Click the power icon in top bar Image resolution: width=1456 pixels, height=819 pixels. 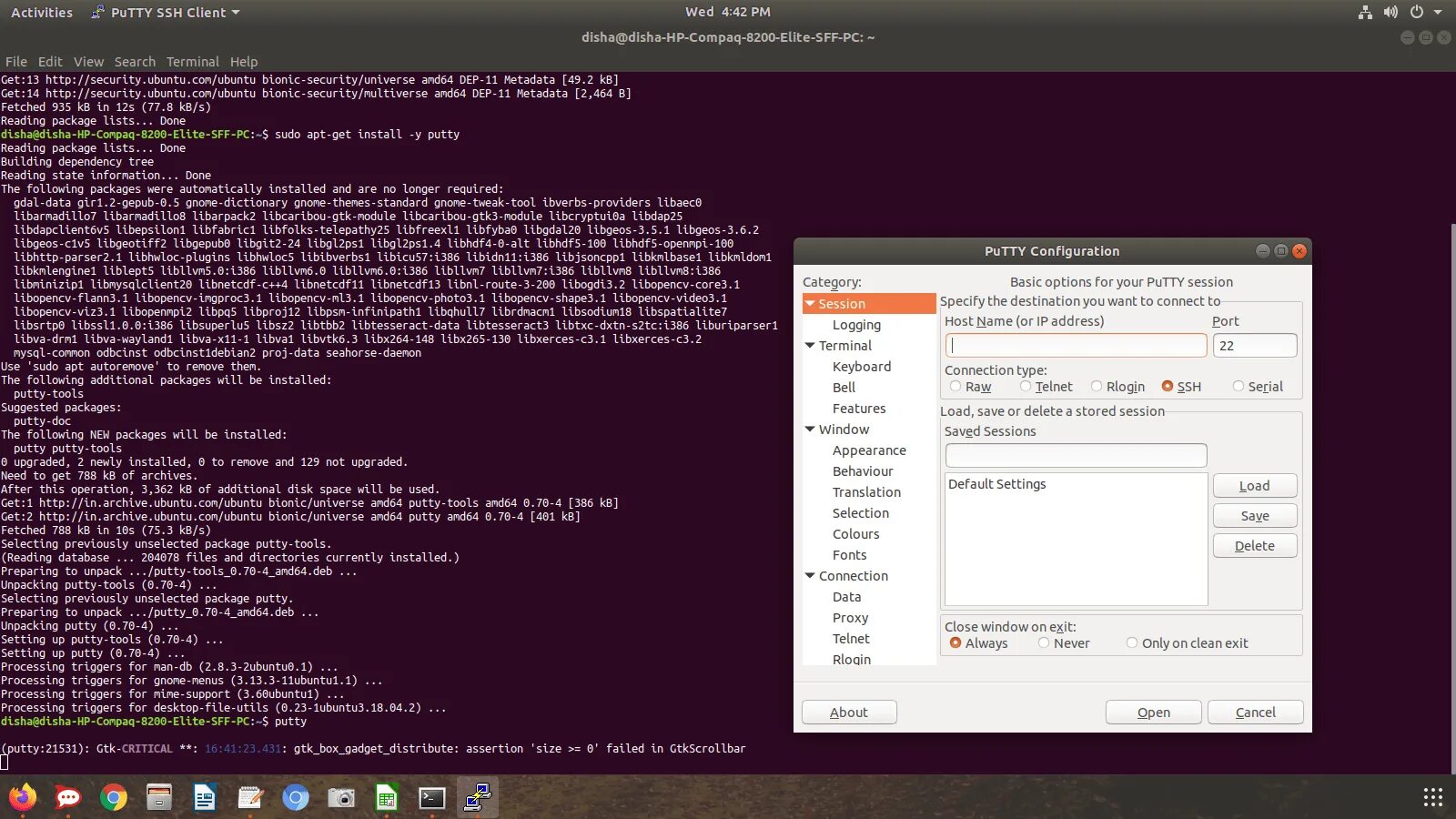[1417, 13]
